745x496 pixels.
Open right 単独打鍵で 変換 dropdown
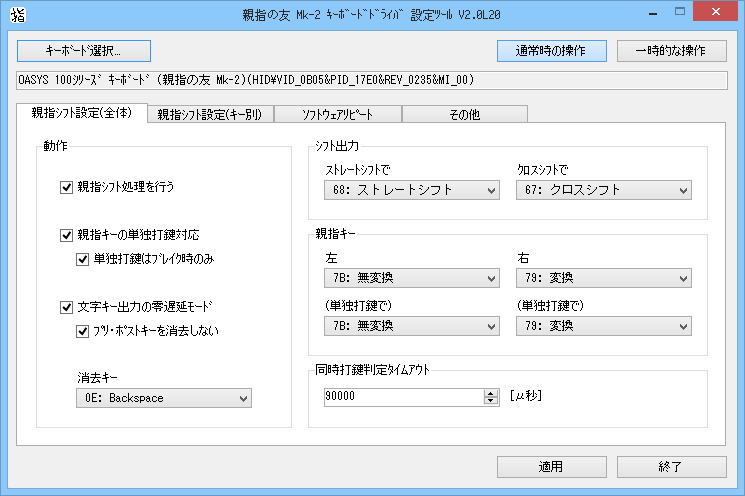click(603, 326)
